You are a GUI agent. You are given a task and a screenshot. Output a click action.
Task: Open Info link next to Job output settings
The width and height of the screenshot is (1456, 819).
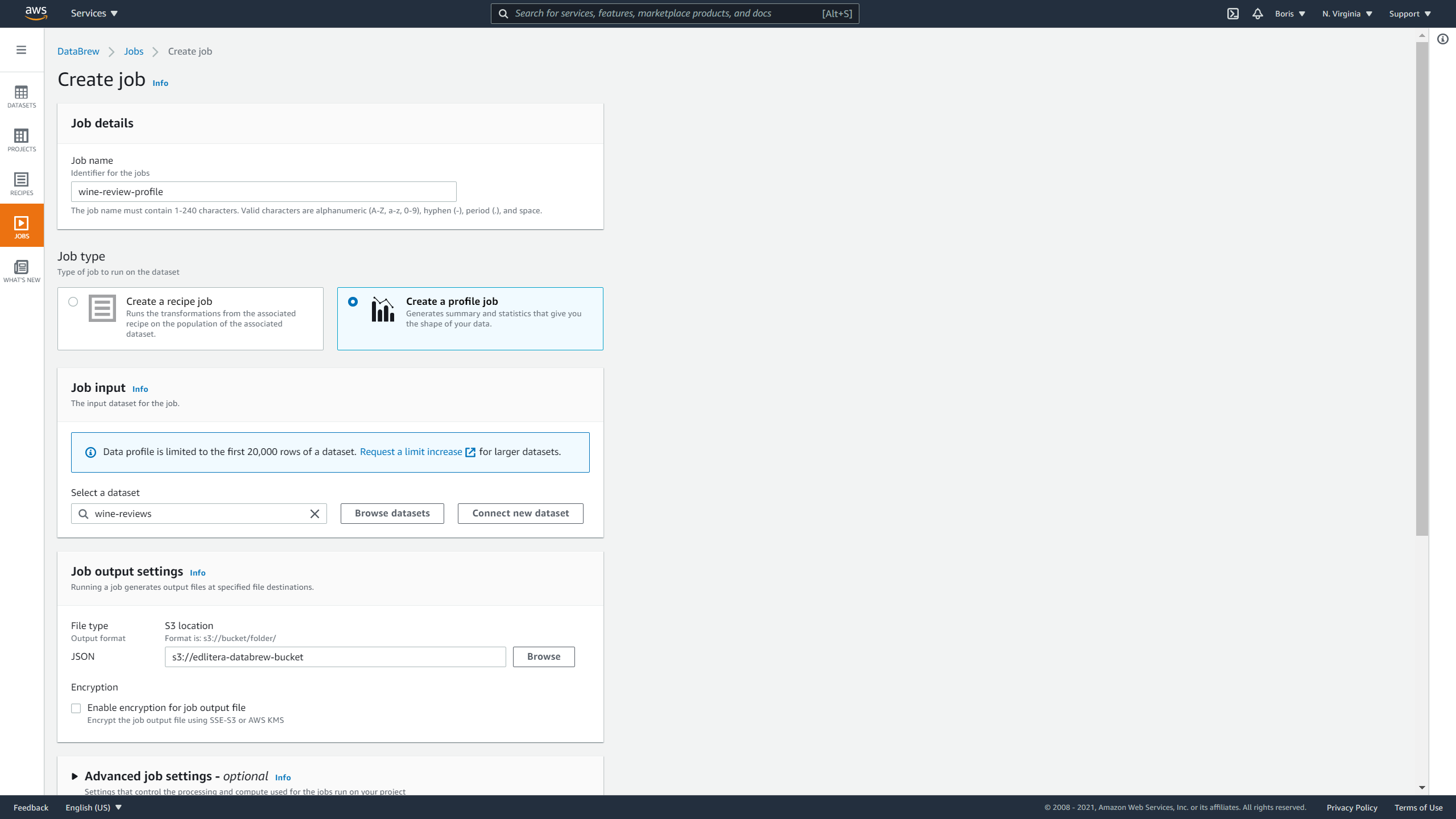click(x=198, y=573)
